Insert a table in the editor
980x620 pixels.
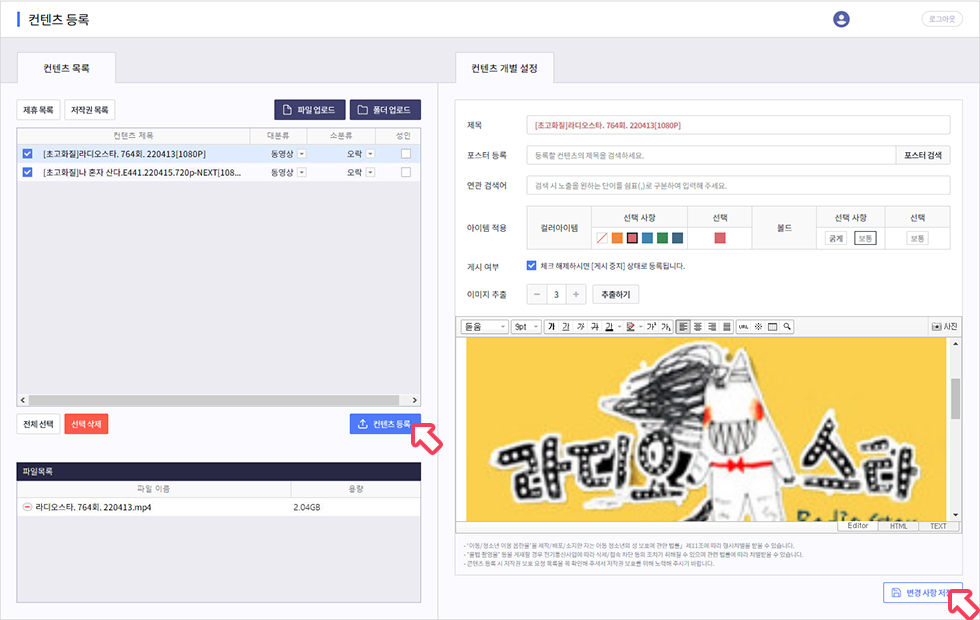click(772, 327)
